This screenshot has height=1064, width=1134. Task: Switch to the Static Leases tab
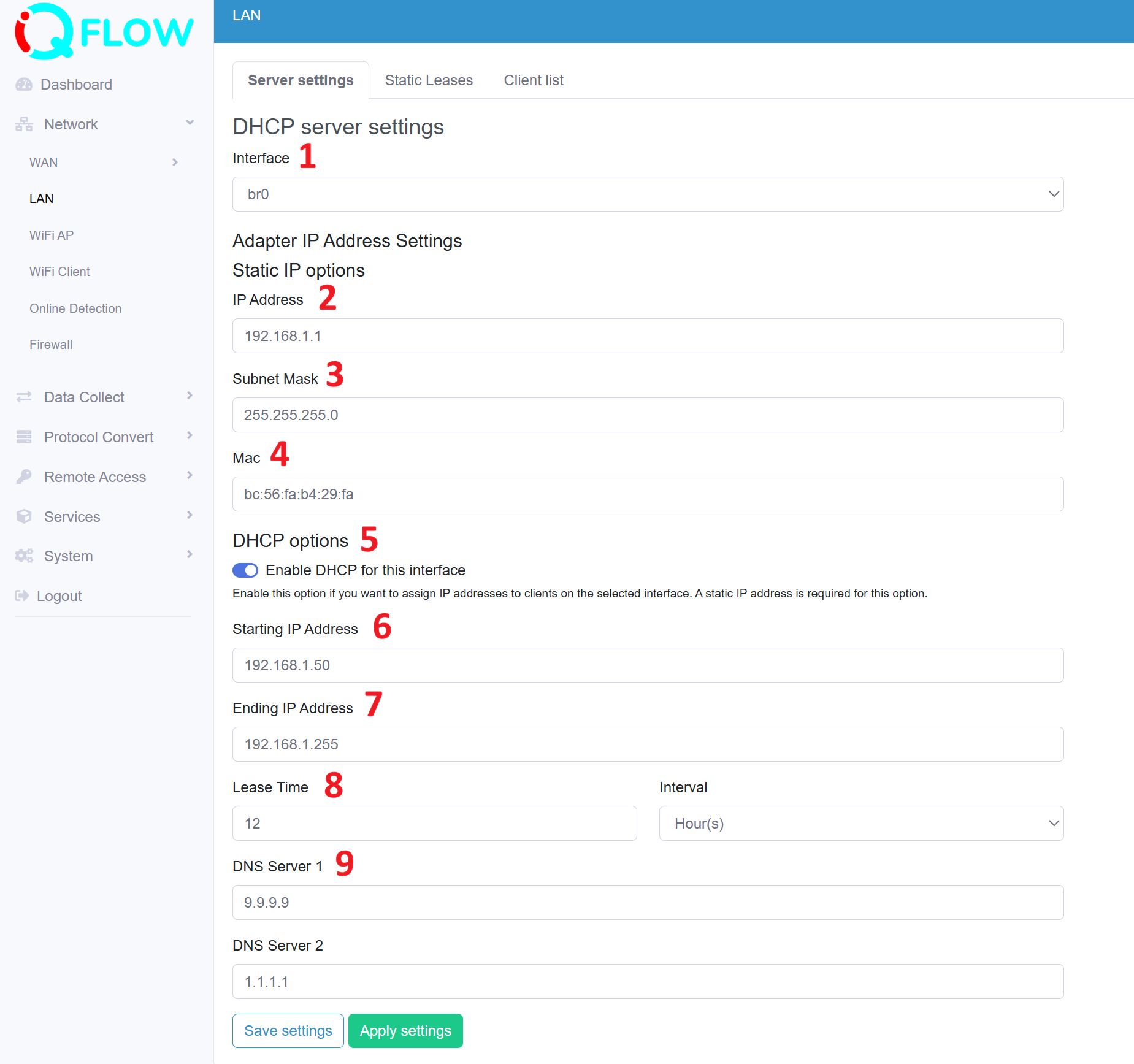(428, 80)
